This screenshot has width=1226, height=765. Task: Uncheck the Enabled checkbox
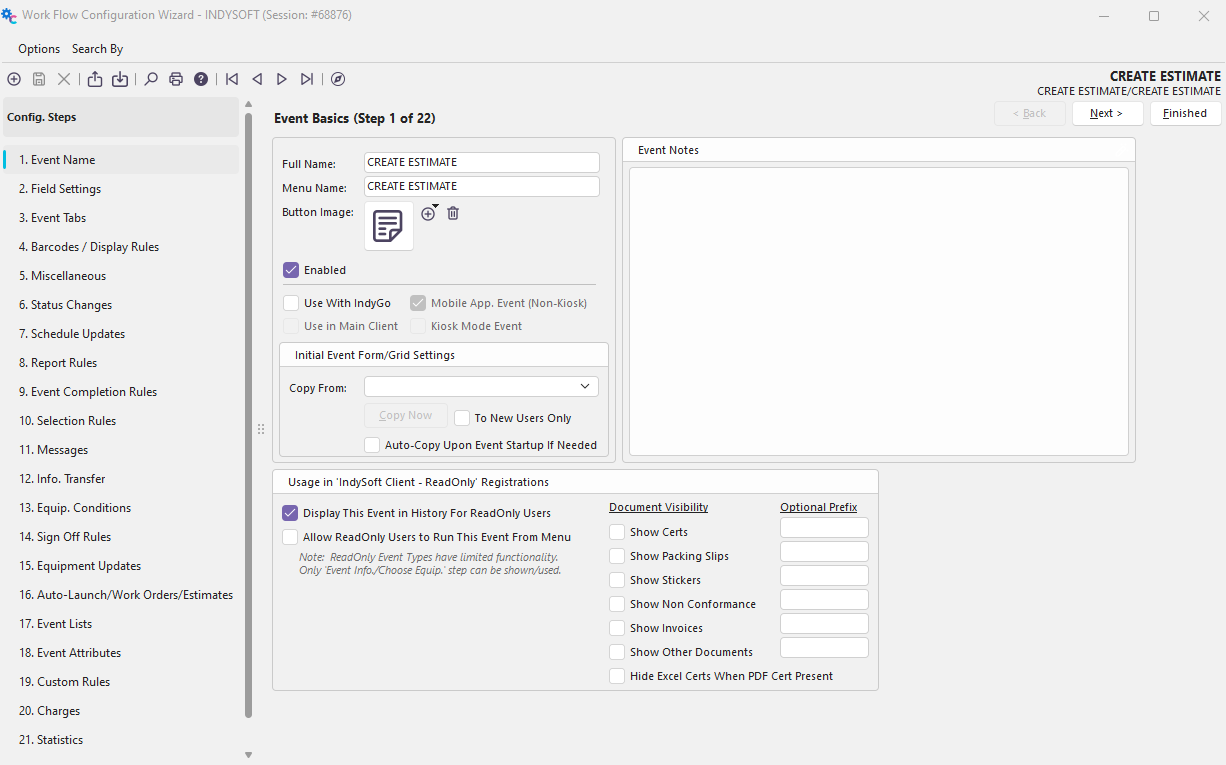point(291,270)
